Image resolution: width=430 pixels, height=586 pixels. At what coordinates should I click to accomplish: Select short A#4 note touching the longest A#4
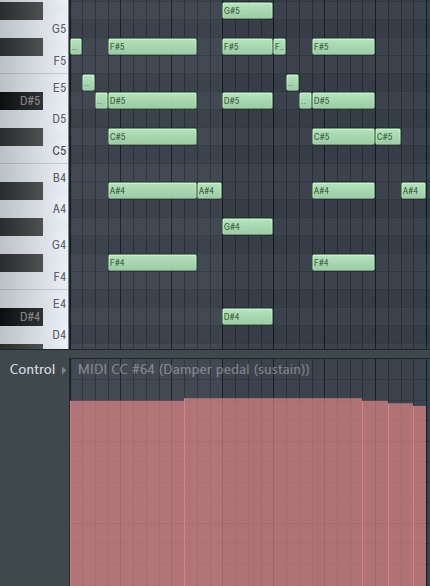click(209, 191)
